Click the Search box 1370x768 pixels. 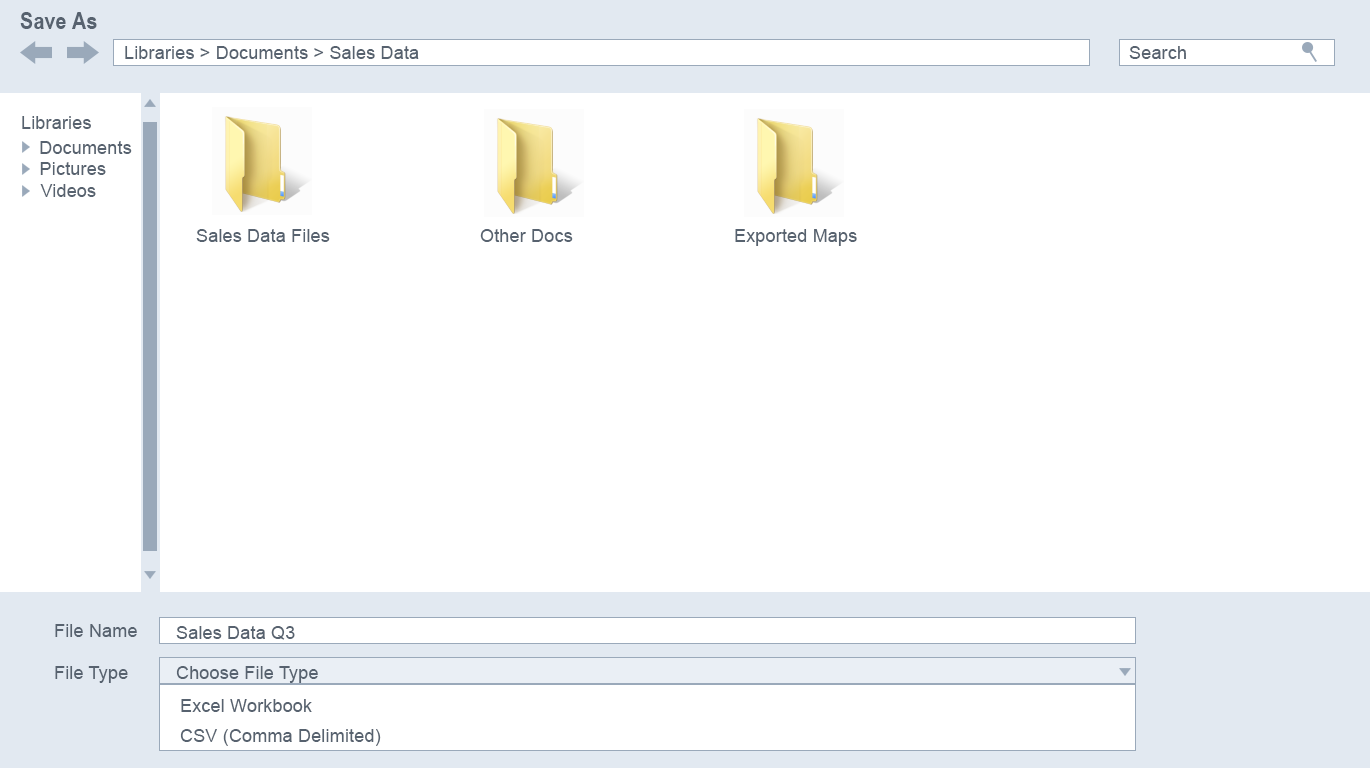pos(1226,53)
